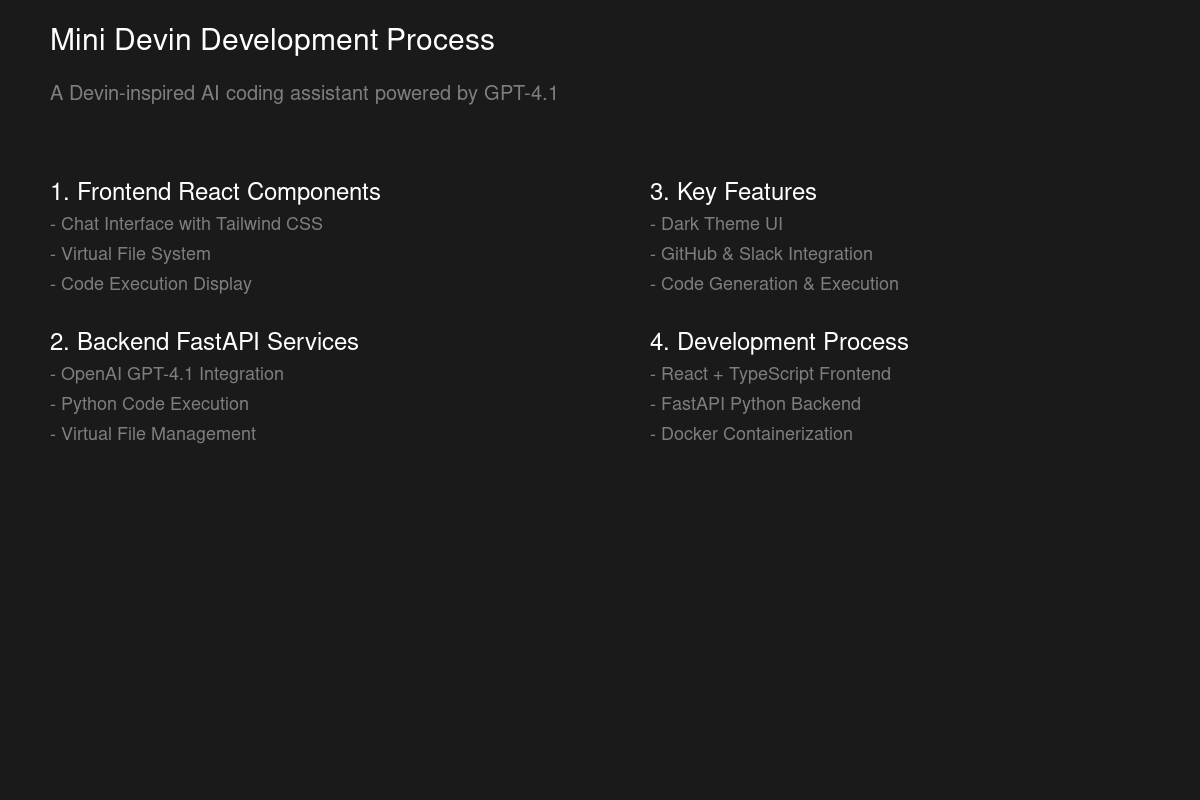Select Code Execution Display bullet

click(x=151, y=284)
